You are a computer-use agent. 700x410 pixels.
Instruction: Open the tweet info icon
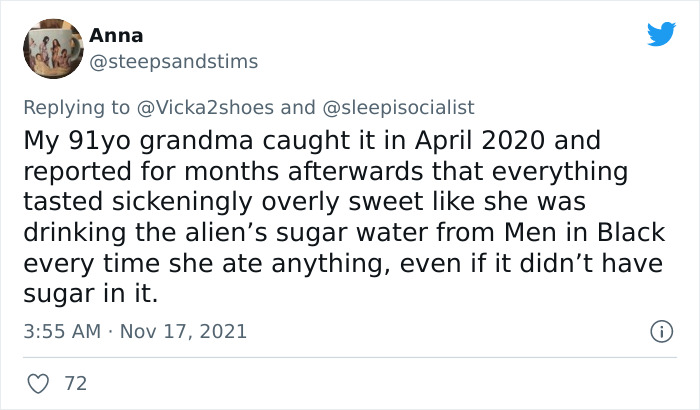[659, 330]
